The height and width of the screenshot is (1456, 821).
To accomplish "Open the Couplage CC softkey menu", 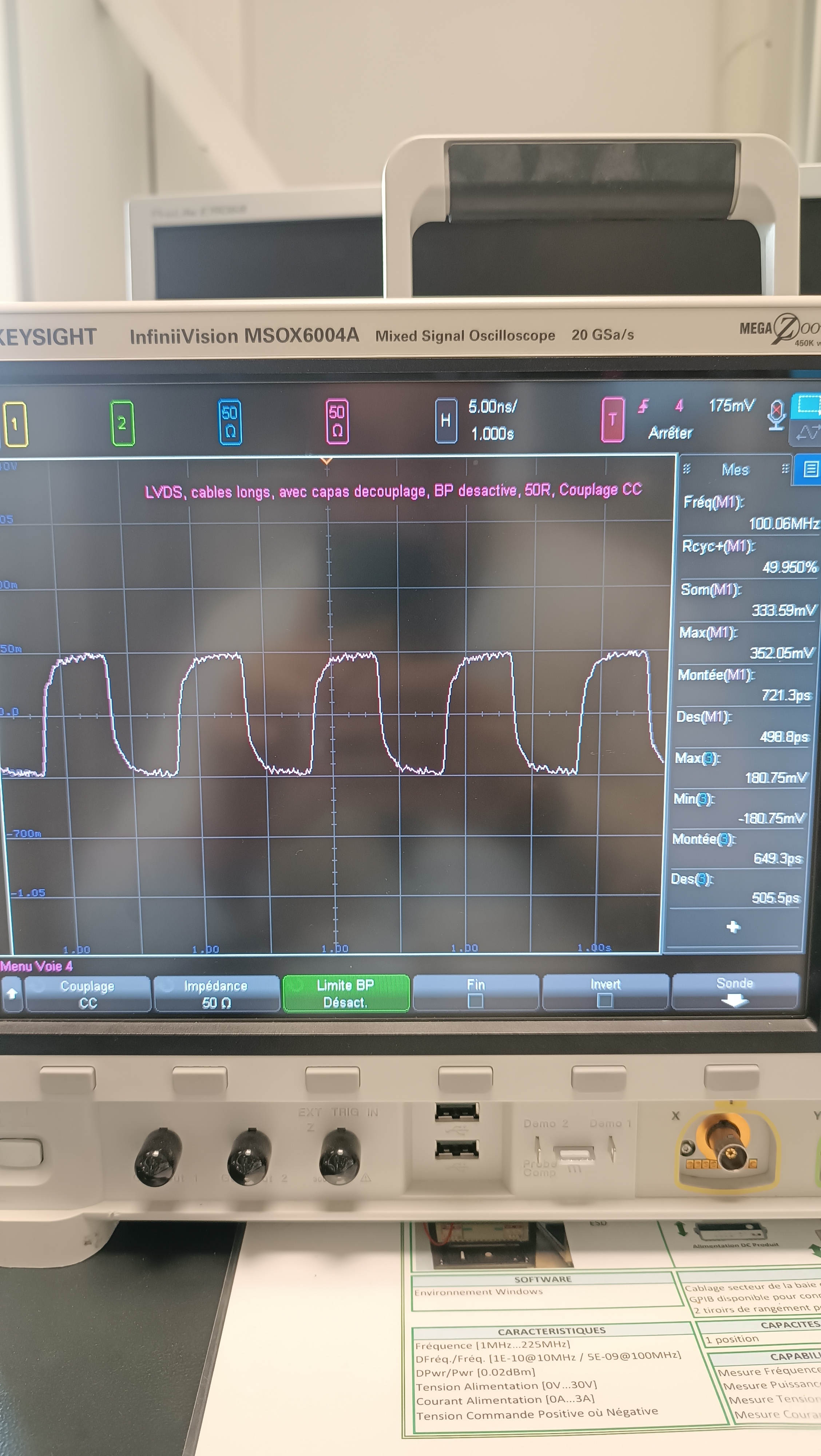I will click(88, 994).
